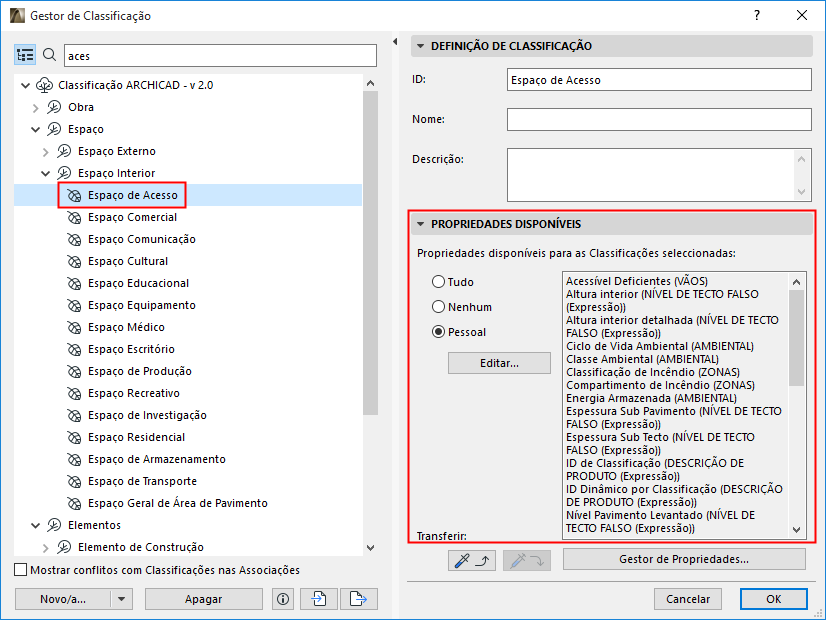Click the Espaço Comercial leaf icon
Viewport: 826px width, 620px height.
[x=74, y=218]
